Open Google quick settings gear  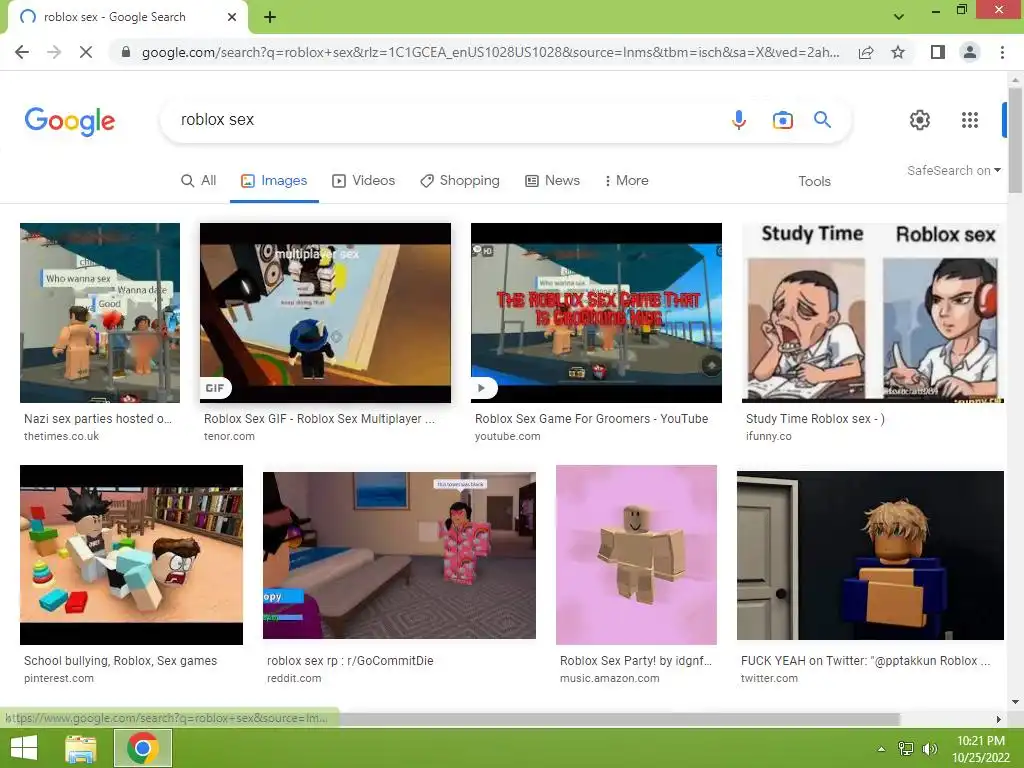tap(920, 120)
